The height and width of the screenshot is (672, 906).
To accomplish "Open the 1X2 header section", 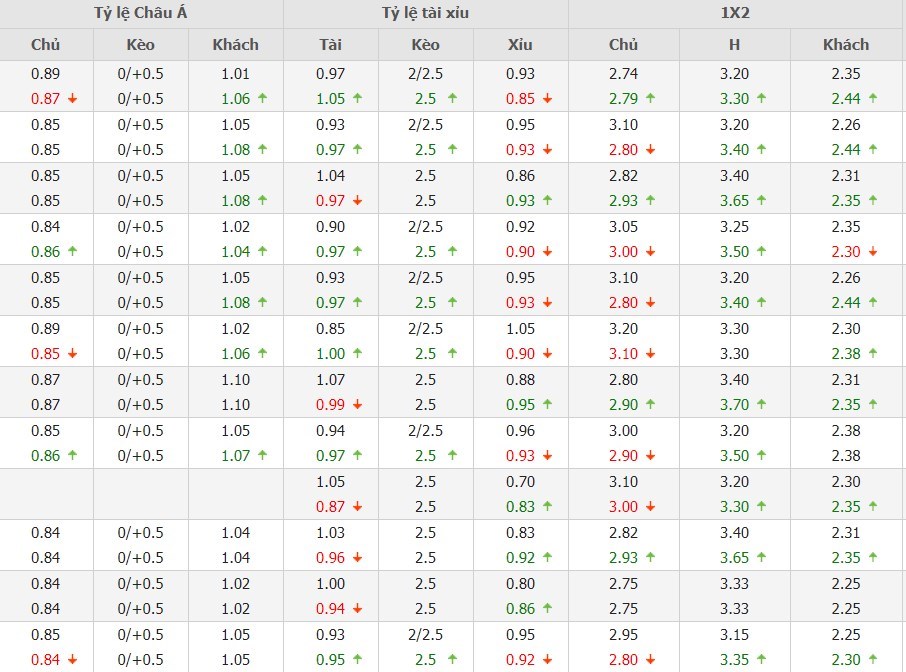I will pos(736,13).
